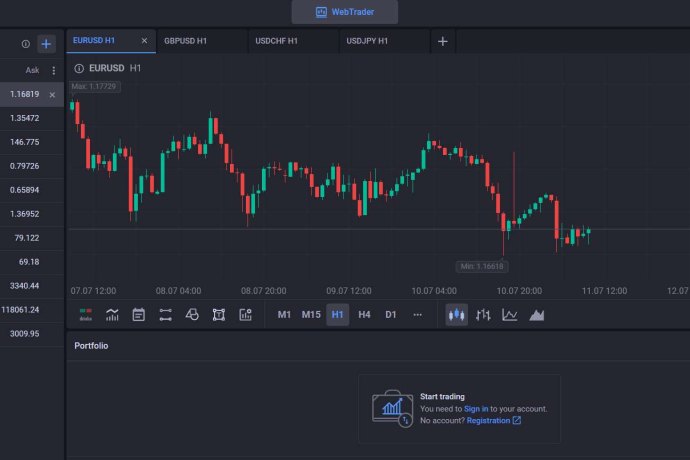Screen dimensions: 690x460
Task: Switch chart to bar chart type icon
Action: tap(483, 315)
